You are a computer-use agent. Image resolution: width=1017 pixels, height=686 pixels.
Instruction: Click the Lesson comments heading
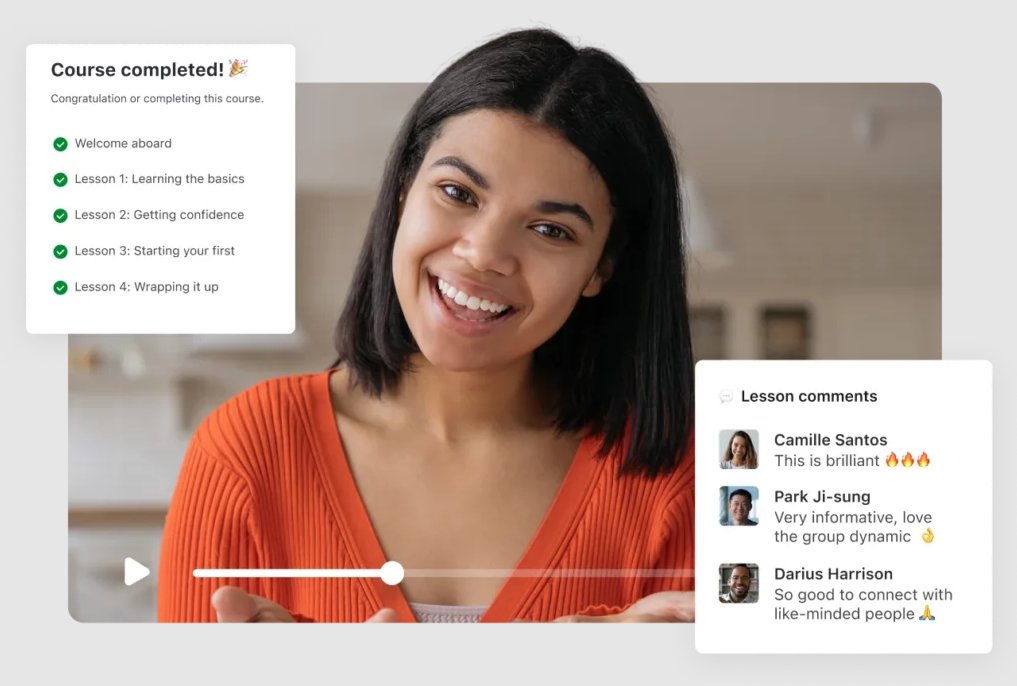click(x=808, y=397)
